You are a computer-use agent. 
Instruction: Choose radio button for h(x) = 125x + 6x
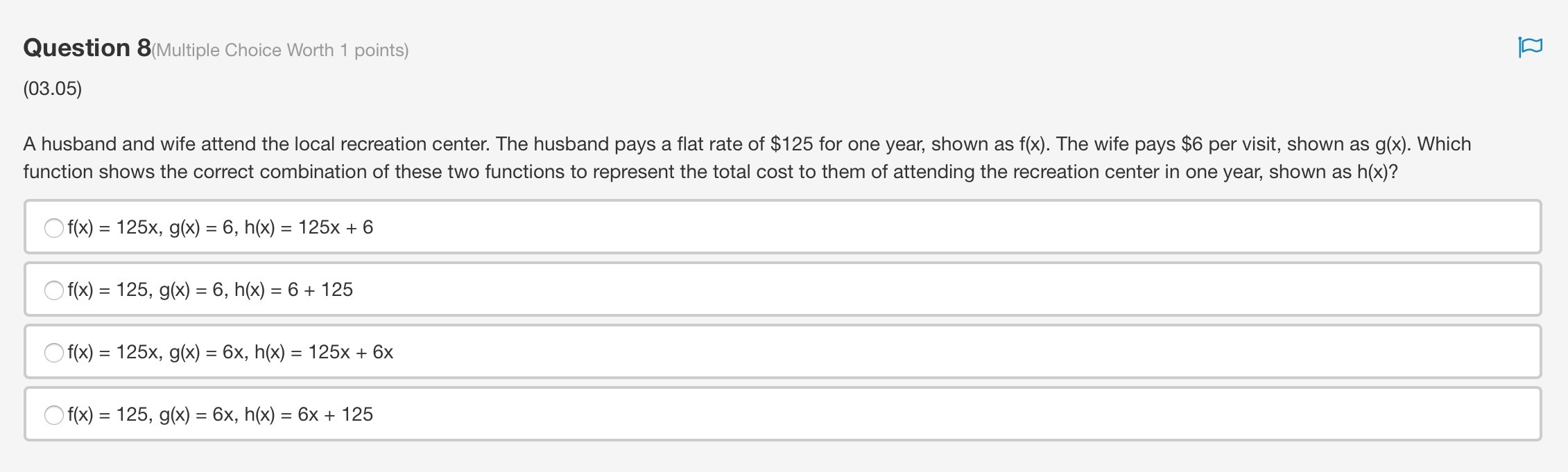(x=54, y=353)
